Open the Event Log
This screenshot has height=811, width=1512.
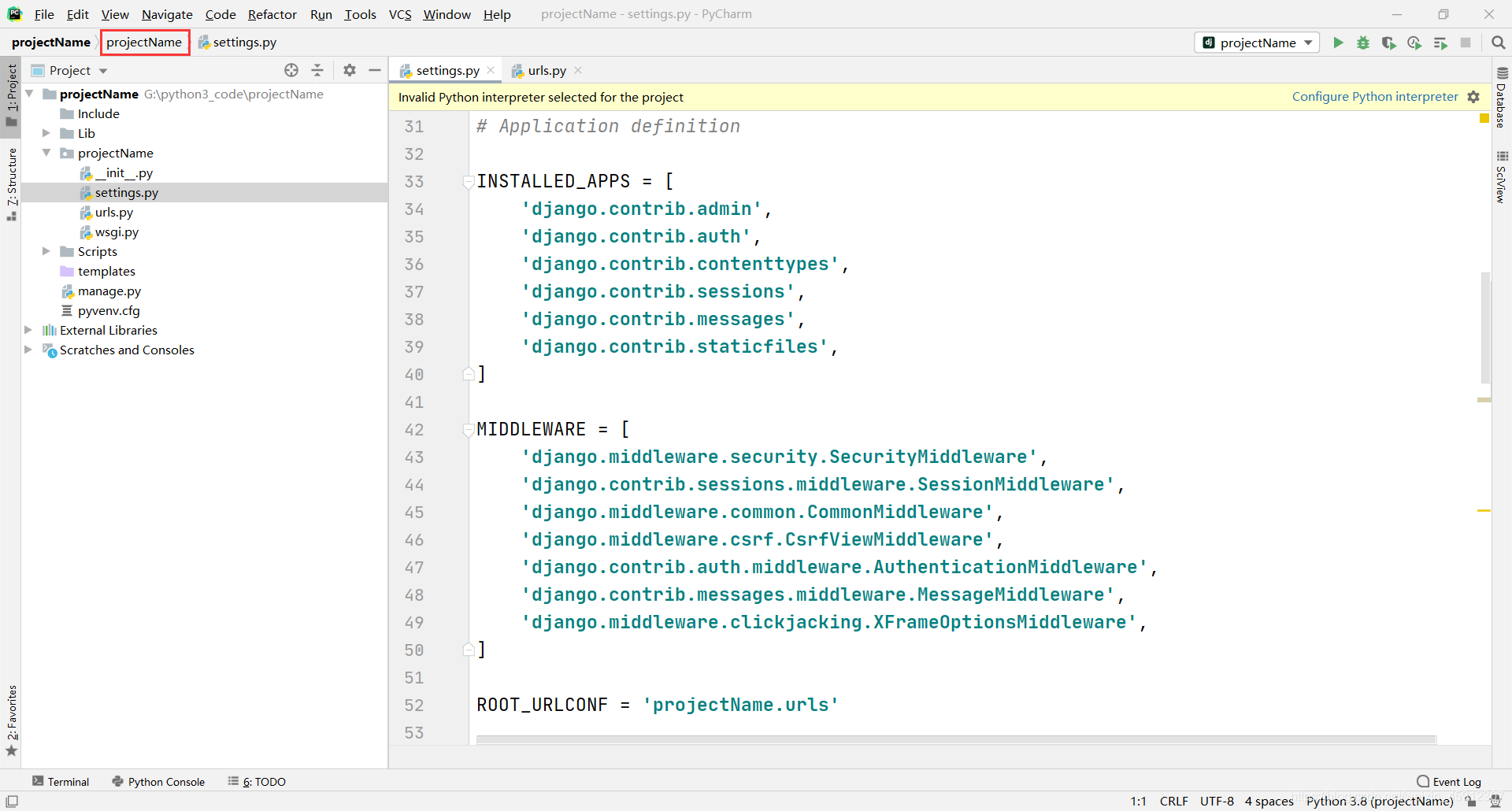[x=1449, y=782]
